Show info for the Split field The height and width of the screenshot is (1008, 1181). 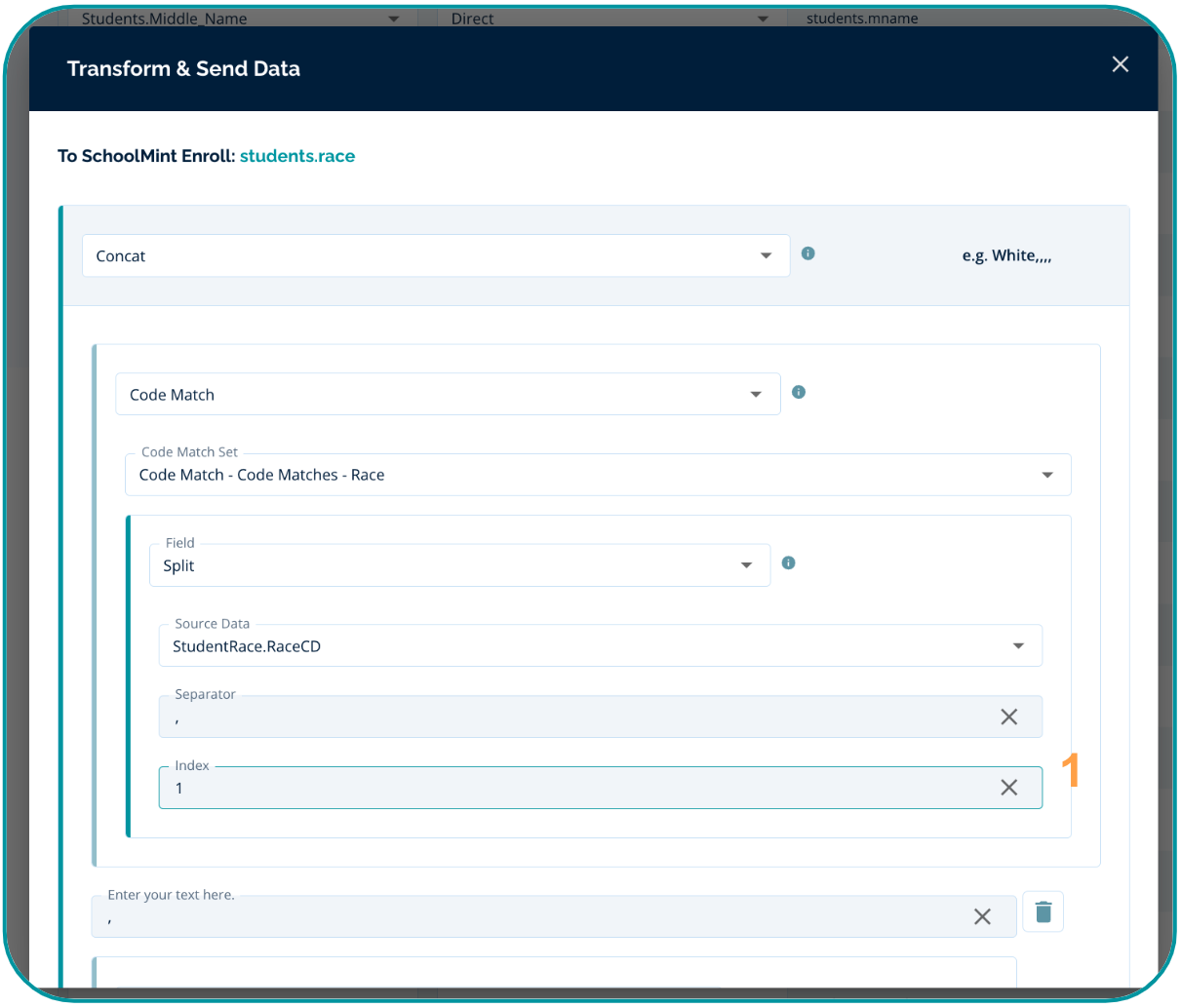click(x=788, y=562)
